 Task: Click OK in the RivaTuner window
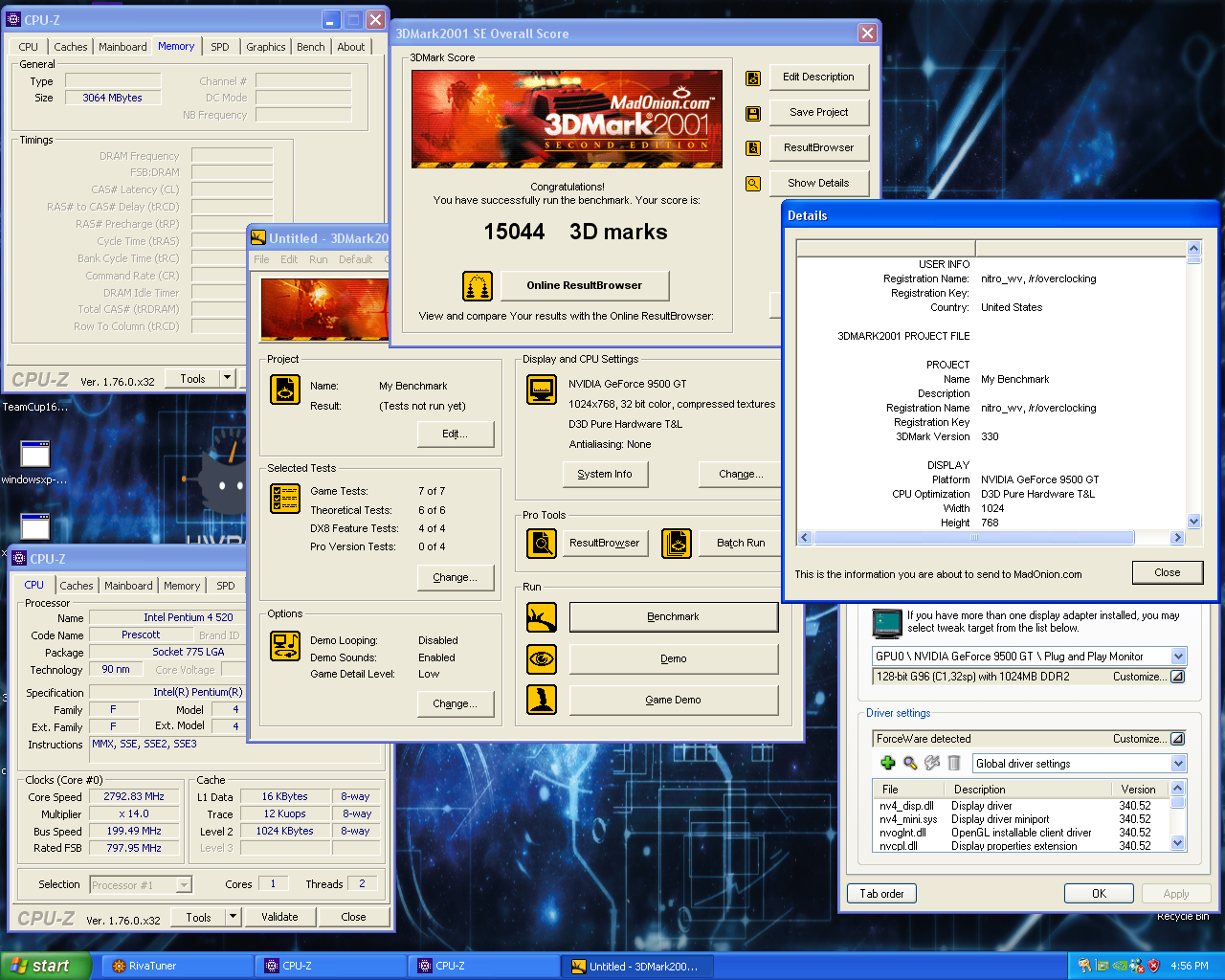1099,894
